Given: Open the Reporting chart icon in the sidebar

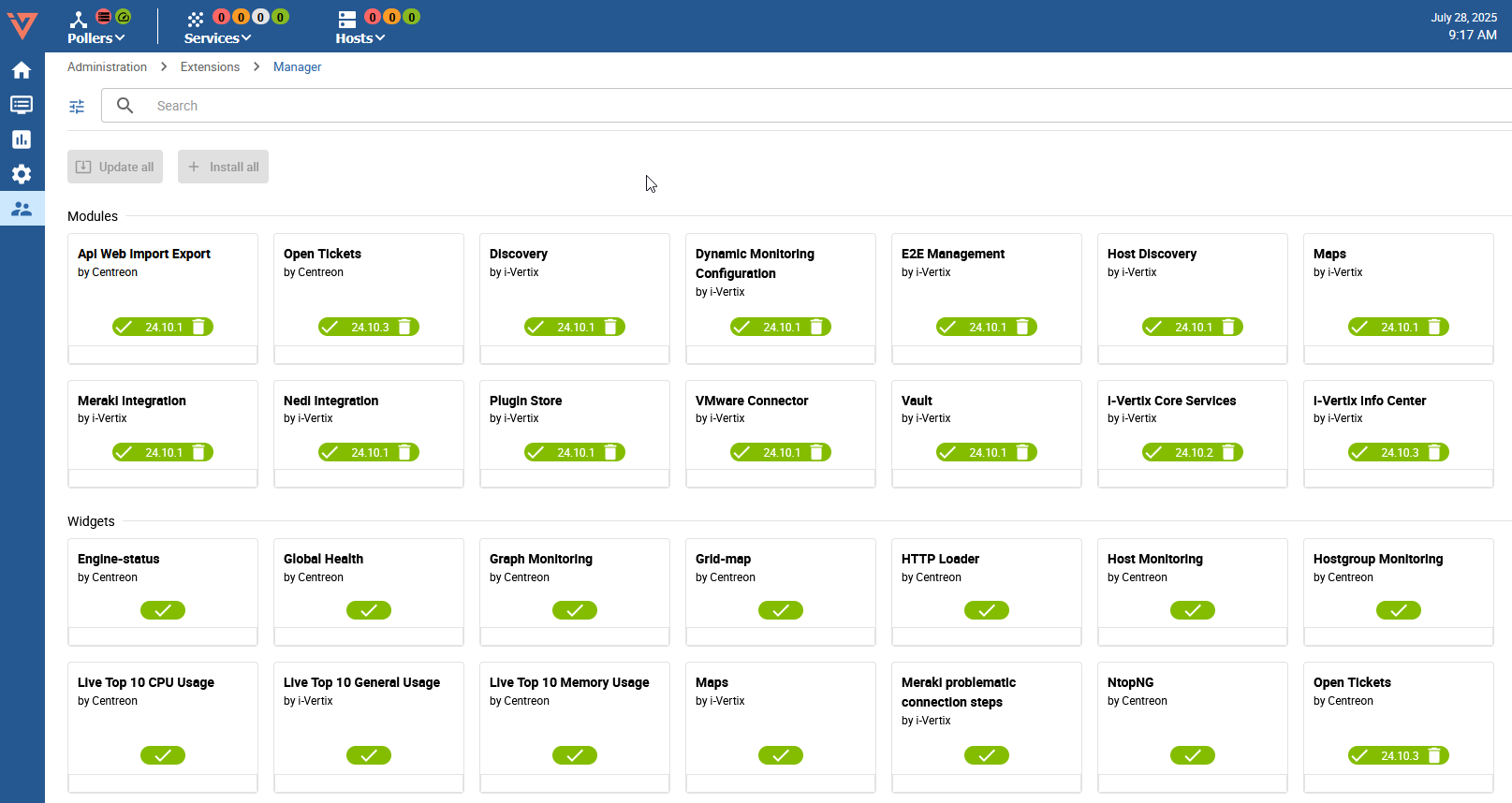Looking at the screenshot, I should tap(22, 139).
